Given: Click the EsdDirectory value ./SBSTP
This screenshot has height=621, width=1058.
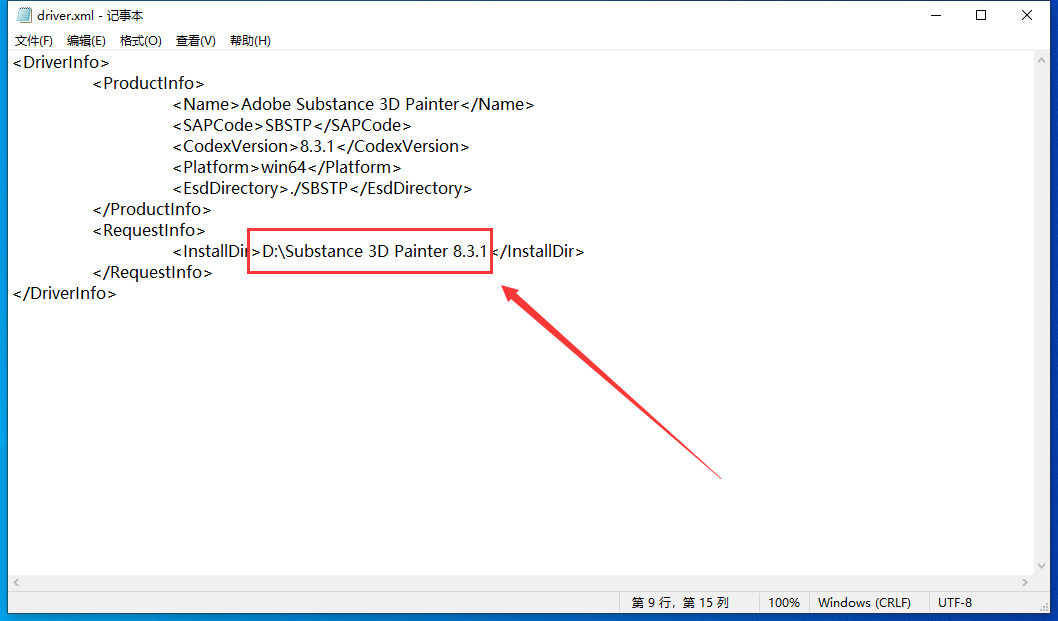Looking at the screenshot, I should (x=318, y=188).
